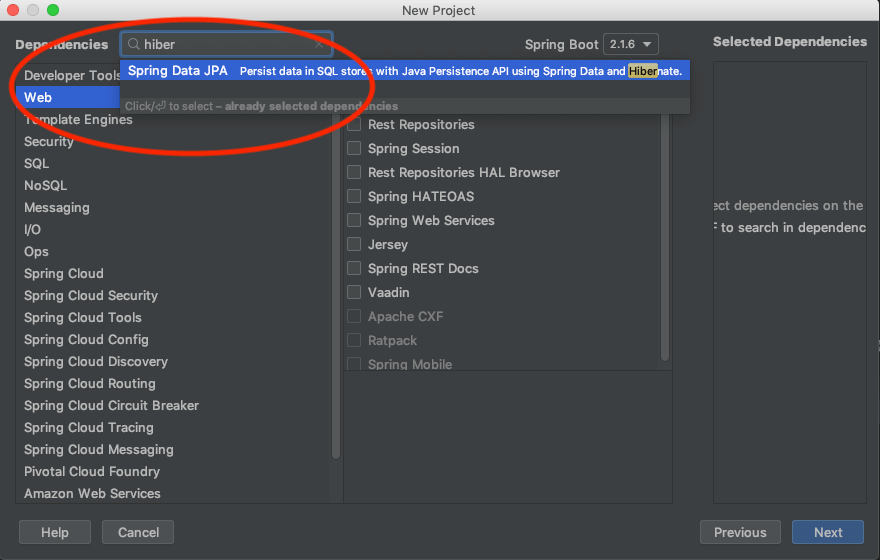The width and height of the screenshot is (880, 560).
Task: Toggle the Ratpack checkbox
Action: (354, 341)
